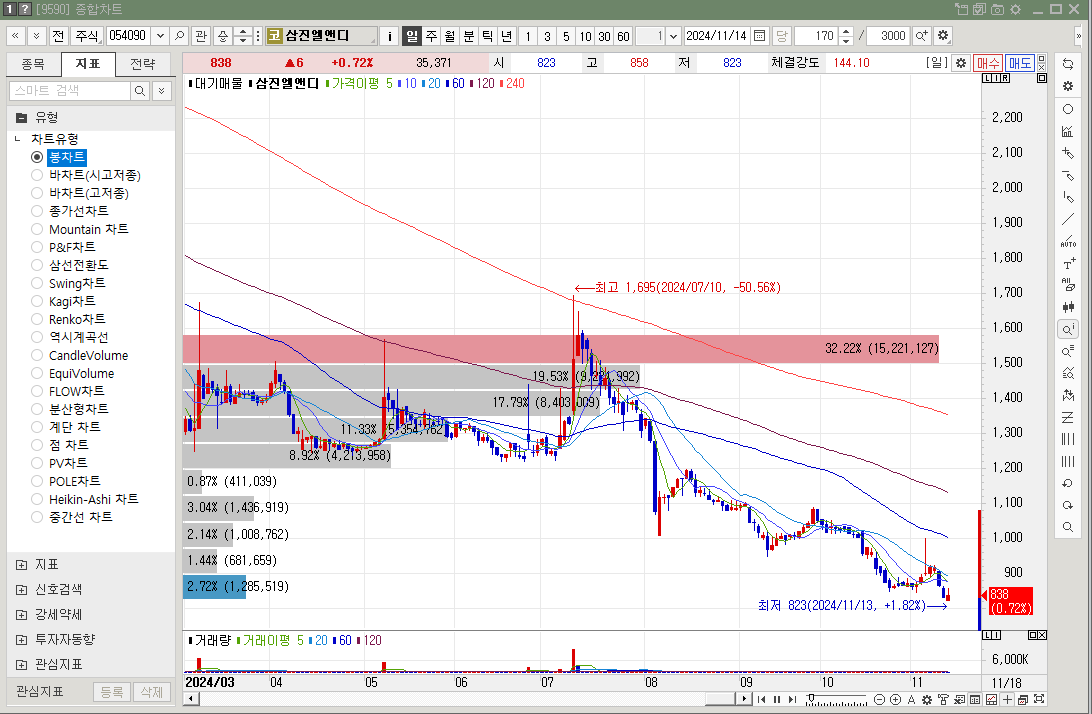Expand the 지표 tree section
The image size is (1092, 714).
click(22, 564)
